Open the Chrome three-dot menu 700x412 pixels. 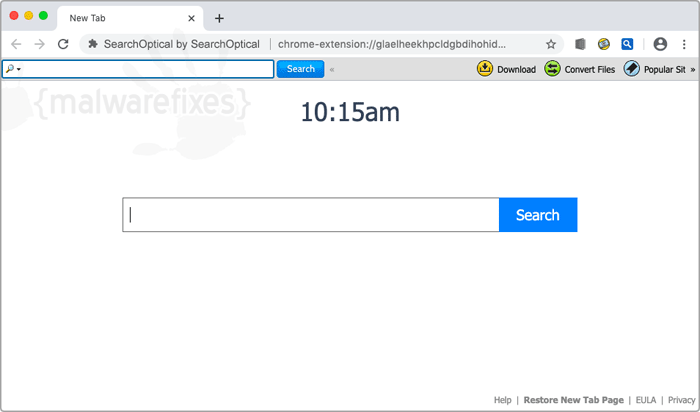pyautogui.click(x=684, y=44)
